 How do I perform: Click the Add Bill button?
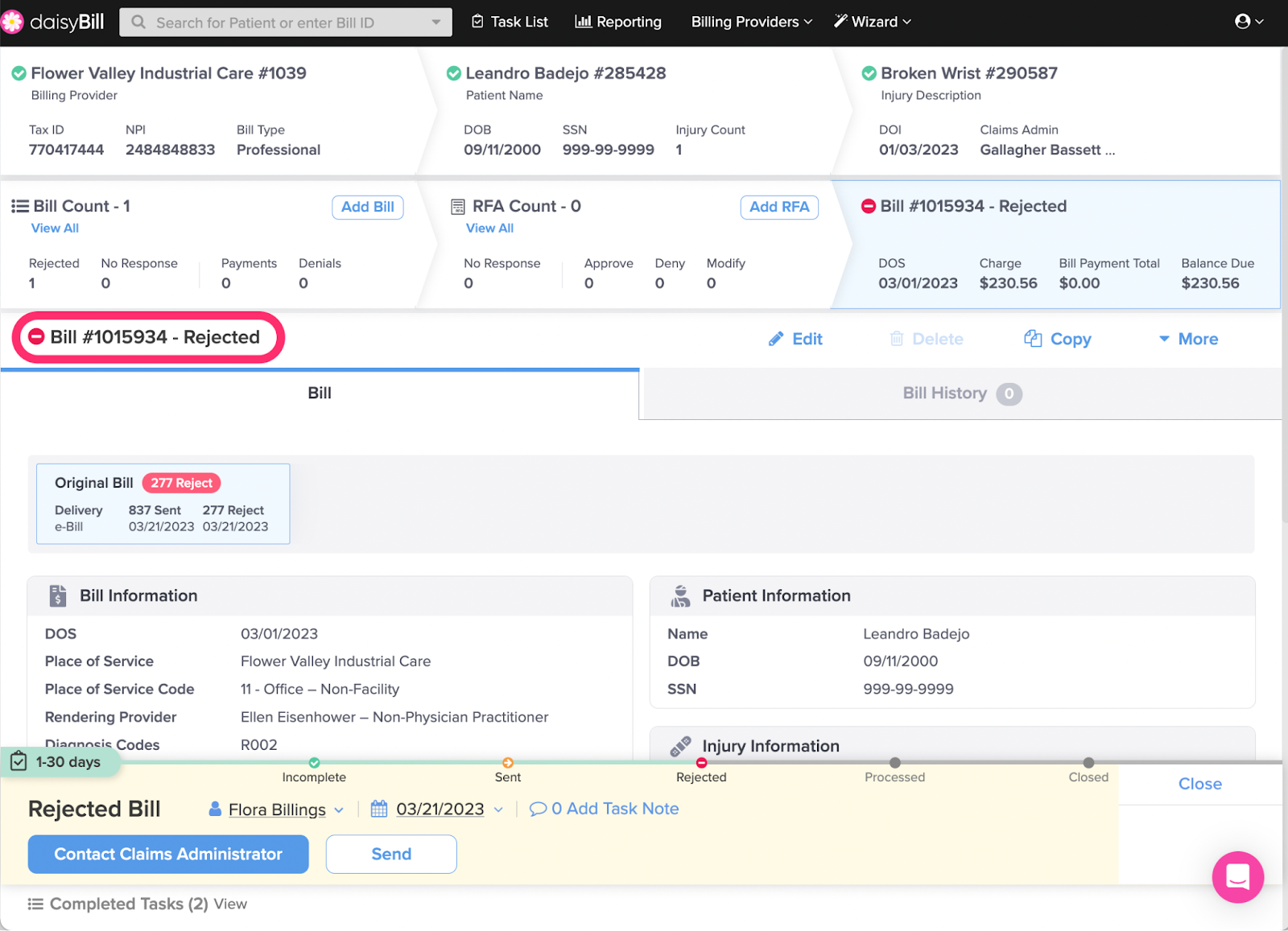[x=368, y=207]
